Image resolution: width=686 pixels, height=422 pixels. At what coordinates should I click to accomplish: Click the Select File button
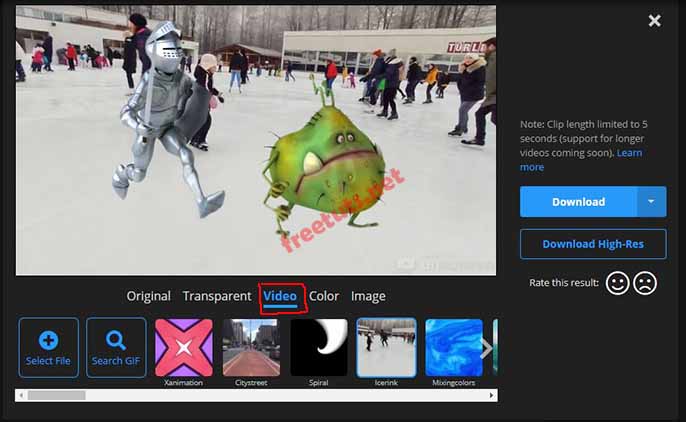click(x=49, y=348)
